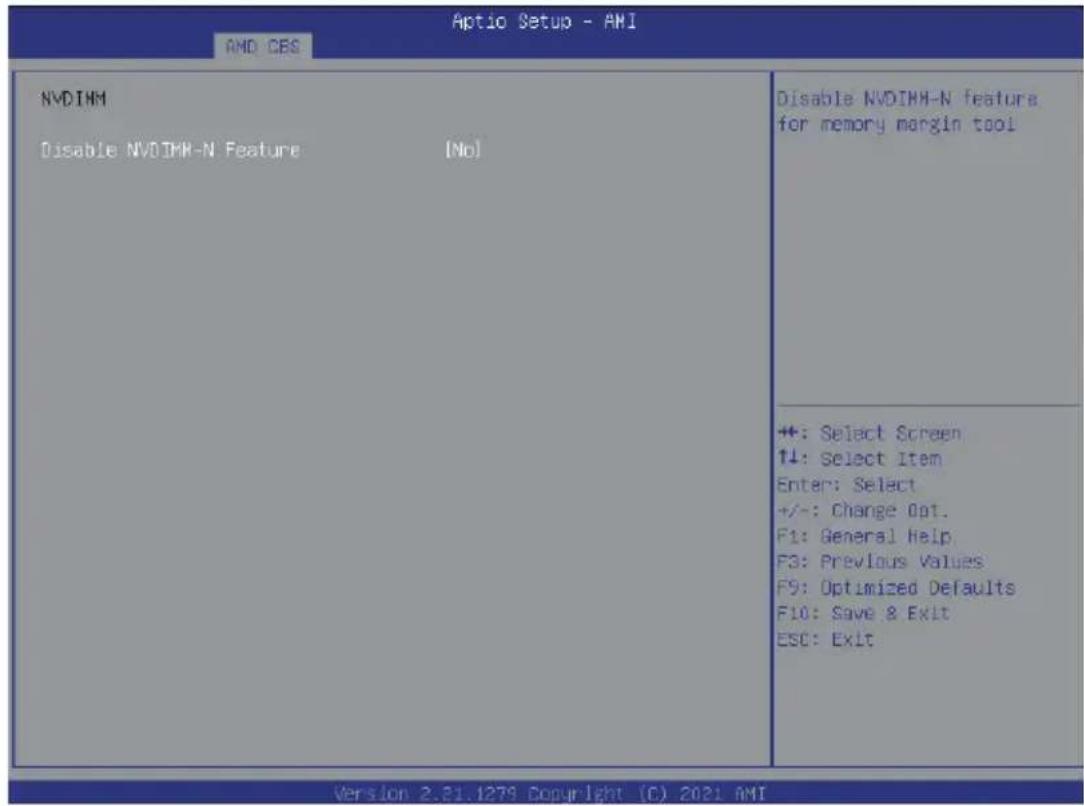Click the Select Screen key hint
The height and width of the screenshot is (806, 1084).
(x=869, y=433)
